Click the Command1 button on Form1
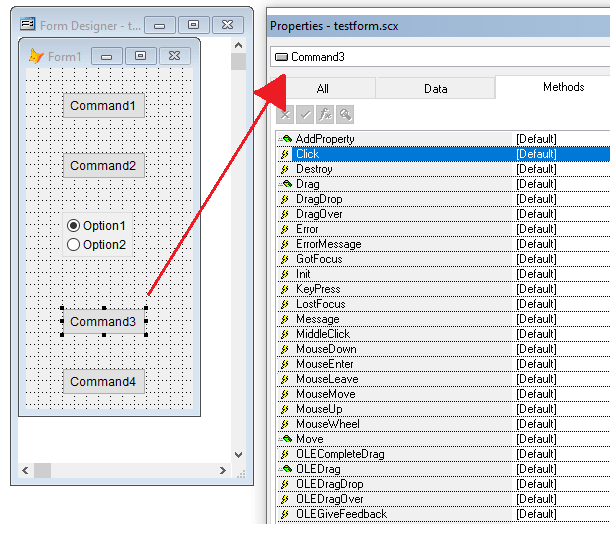Image resolution: width=610 pixels, height=544 pixels. (x=103, y=105)
